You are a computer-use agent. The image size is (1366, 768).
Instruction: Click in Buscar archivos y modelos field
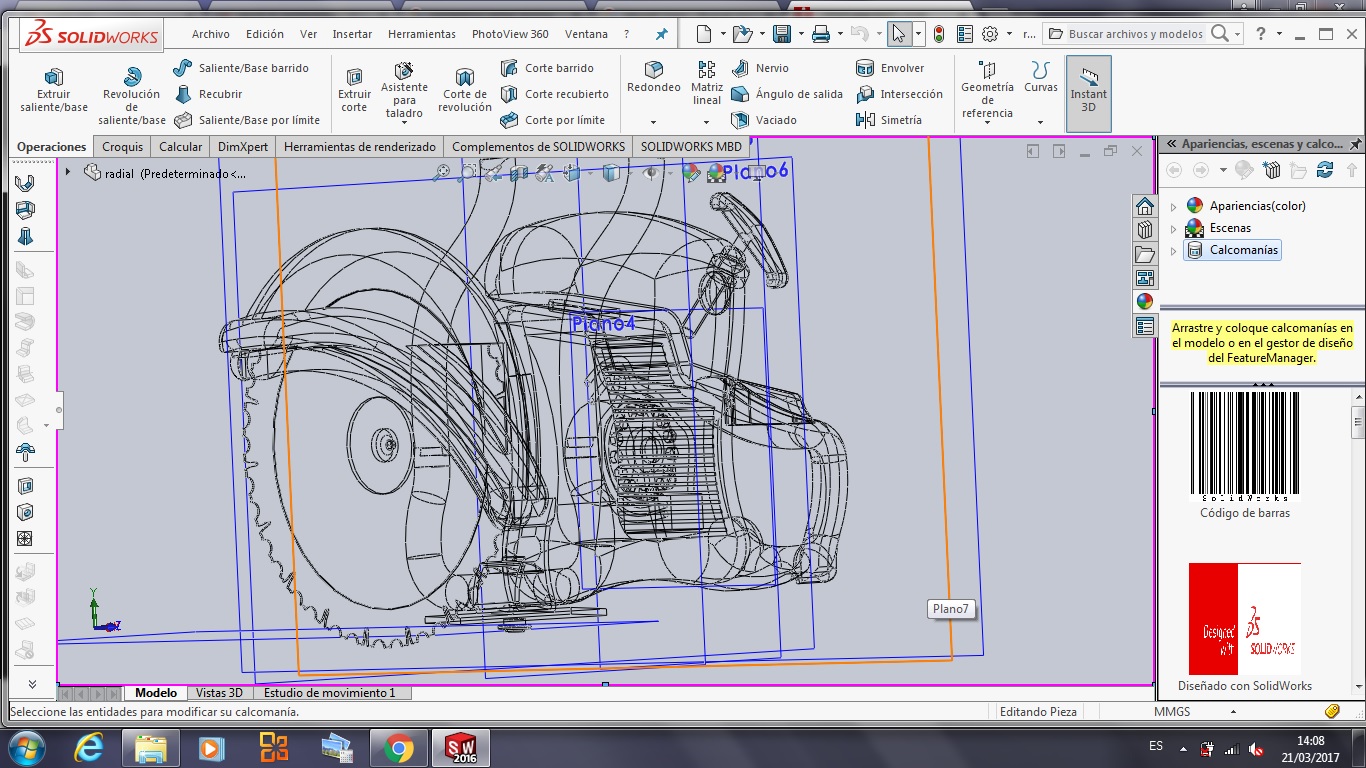click(x=1136, y=34)
